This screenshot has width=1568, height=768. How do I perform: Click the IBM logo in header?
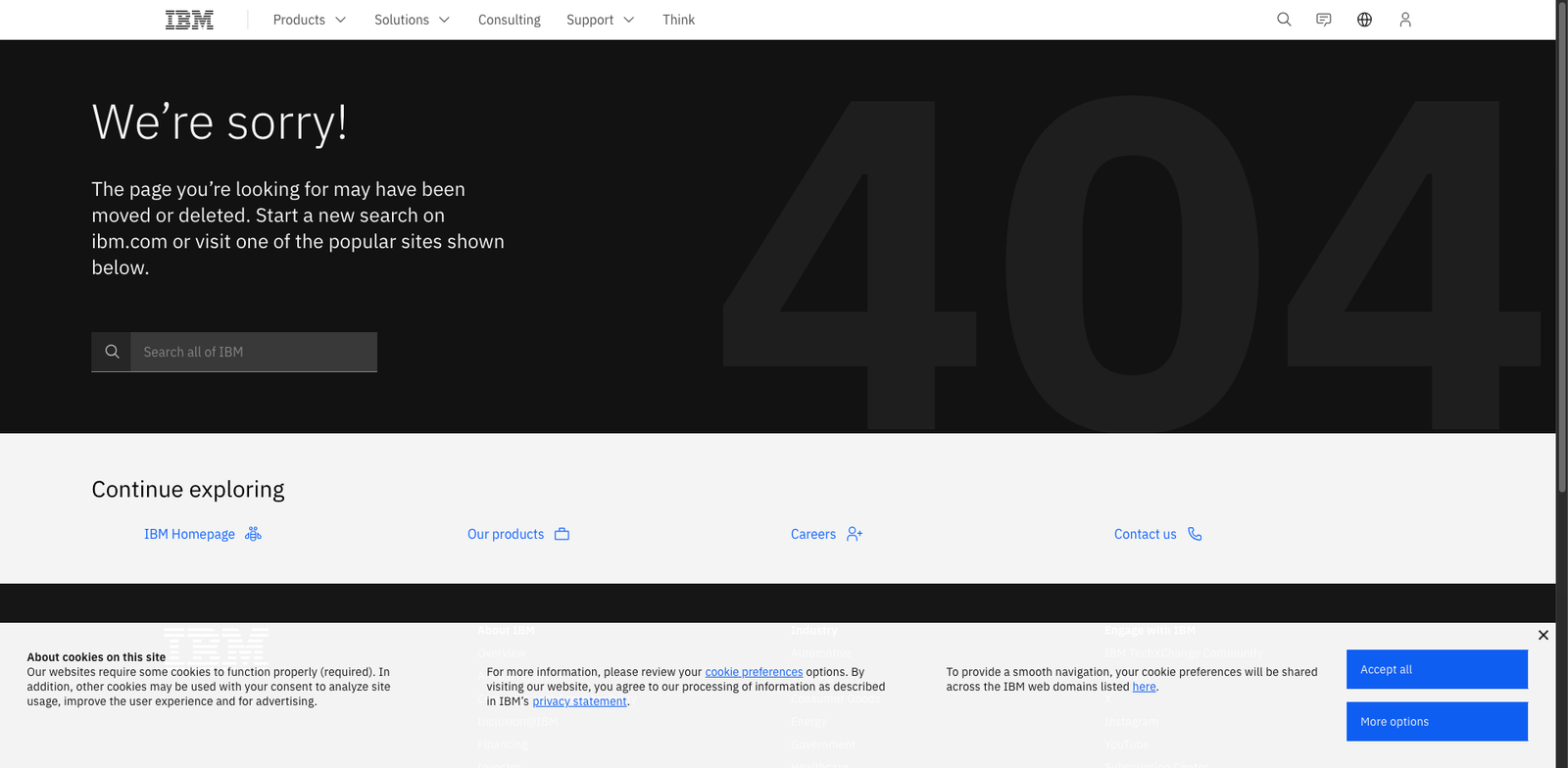coord(189,20)
